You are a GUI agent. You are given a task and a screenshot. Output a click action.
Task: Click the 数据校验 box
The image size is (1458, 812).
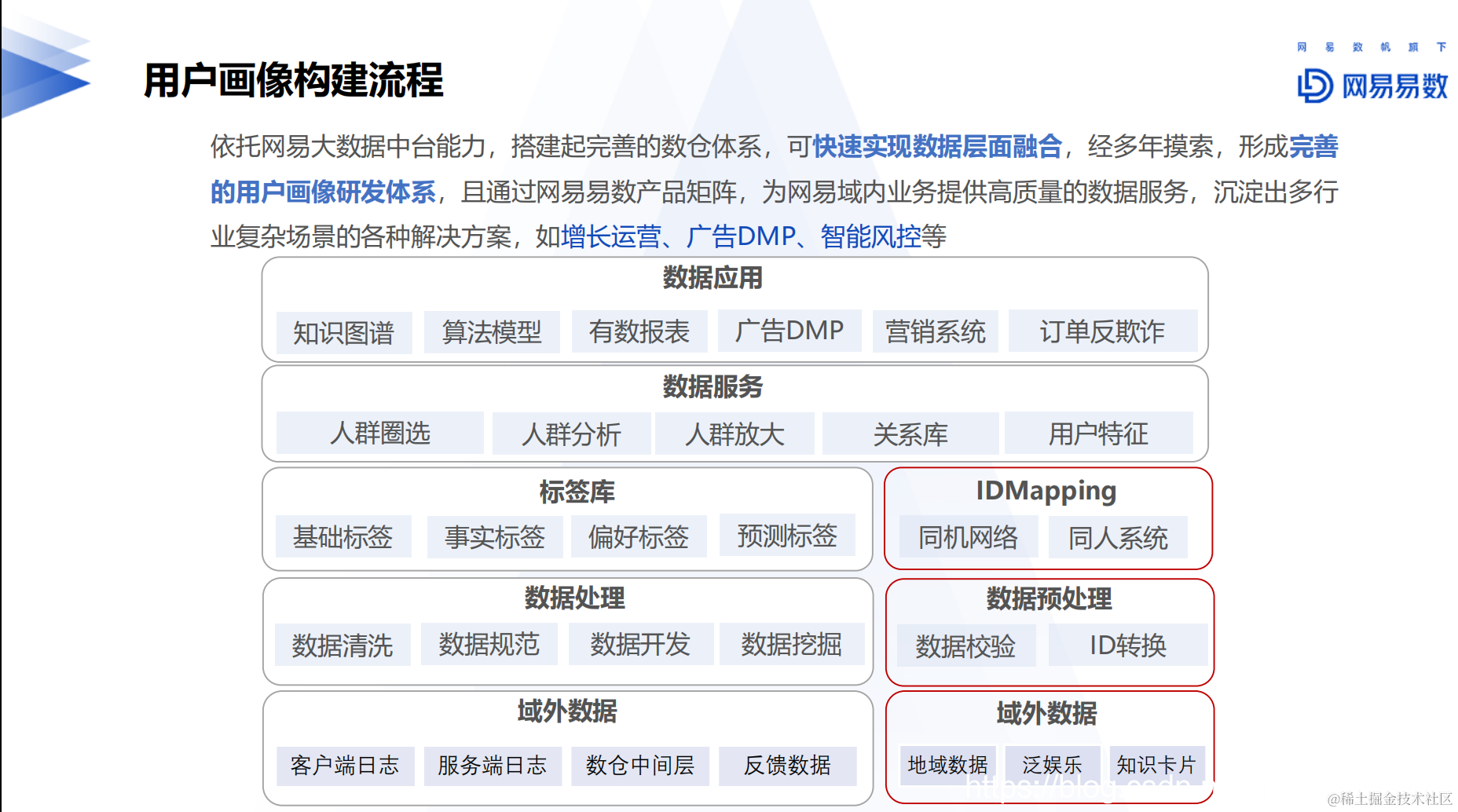point(966,646)
